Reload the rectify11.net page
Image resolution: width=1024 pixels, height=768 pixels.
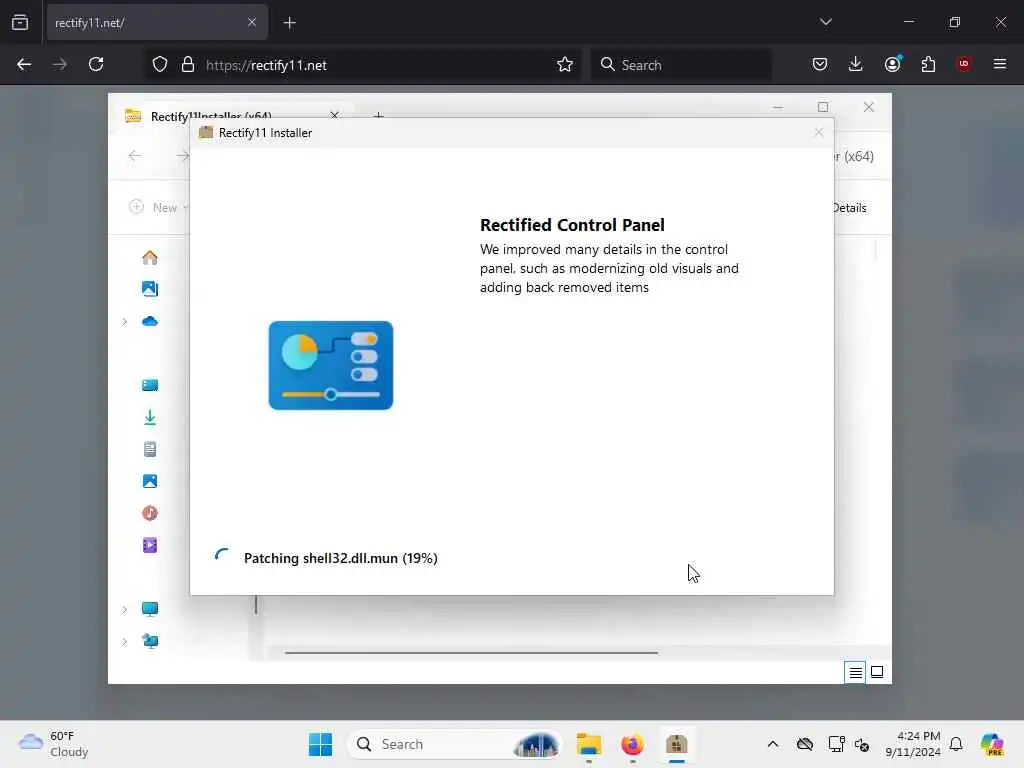(x=96, y=65)
